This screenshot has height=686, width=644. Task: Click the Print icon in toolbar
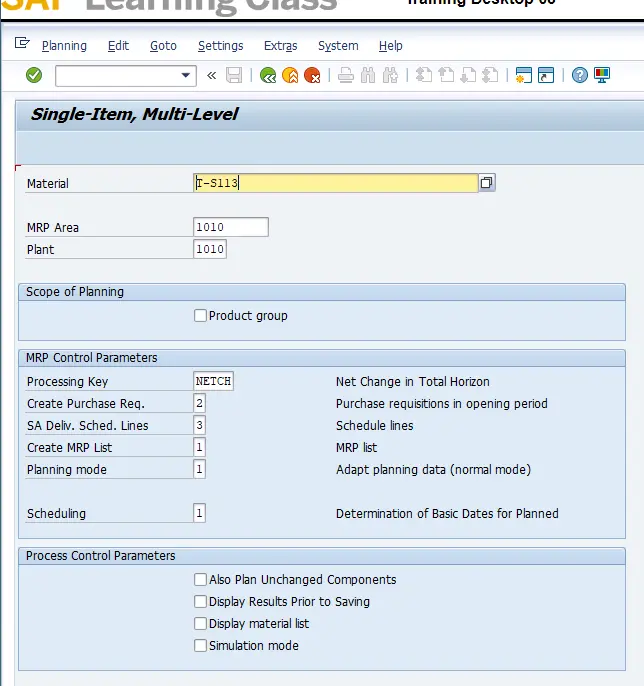click(346, 75)
